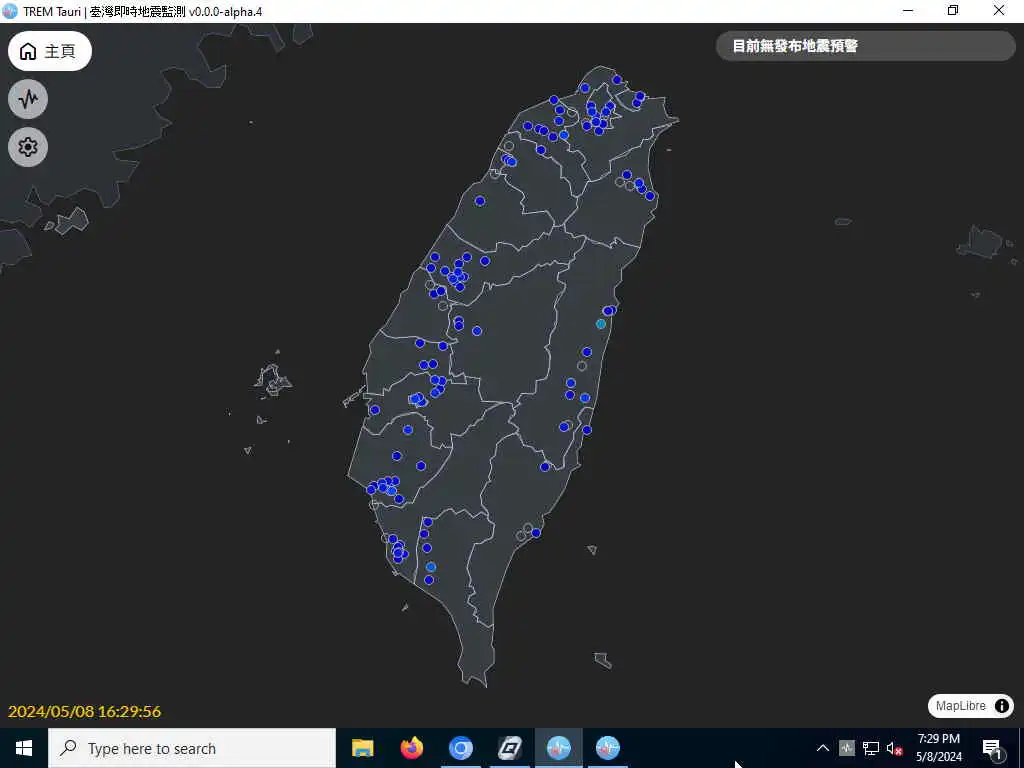The width and height of the screenshot is (1024, 768).
Task: Minimize the TREM Tauri window
Action: (x=908, y=11)
